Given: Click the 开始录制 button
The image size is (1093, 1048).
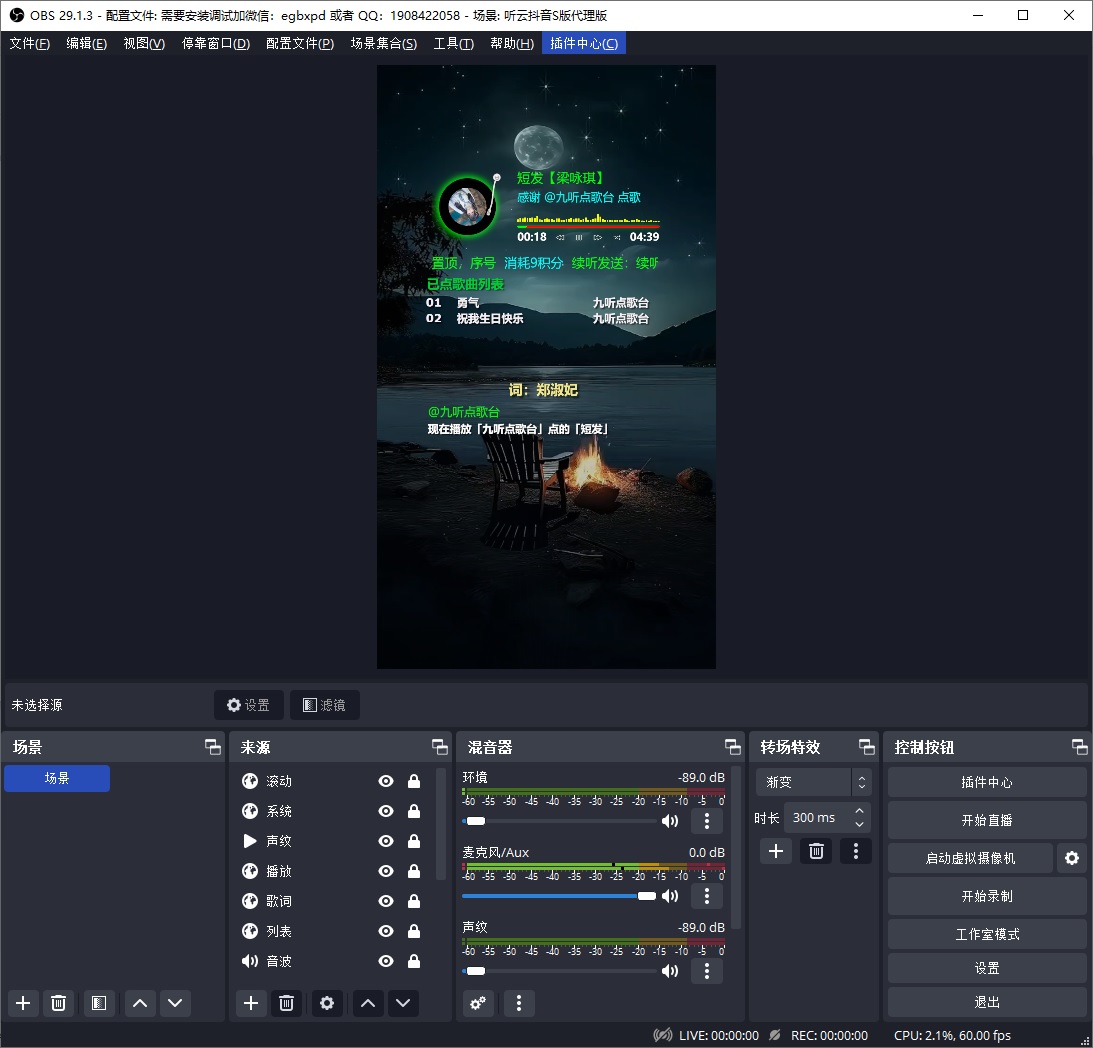Looking at the screenshot, I should click(x=986, y=896).
